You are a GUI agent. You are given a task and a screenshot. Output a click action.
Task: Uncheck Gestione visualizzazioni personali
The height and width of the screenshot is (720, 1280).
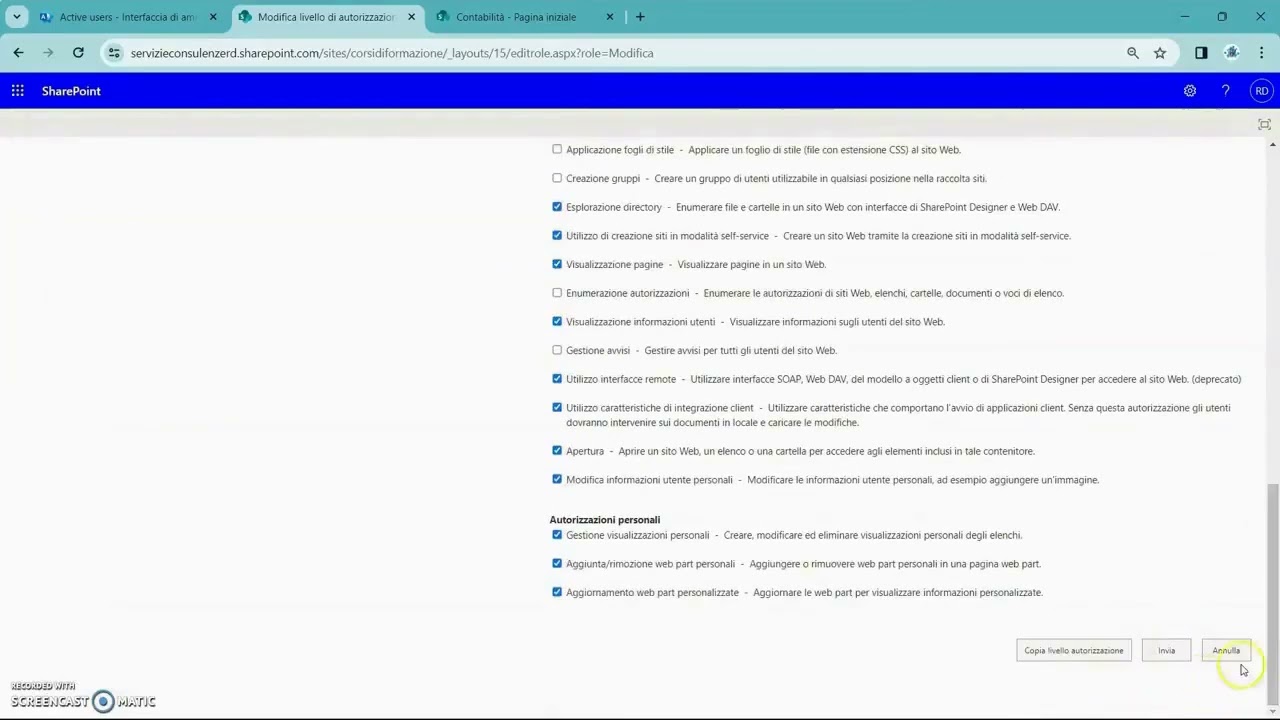[557, 535]
